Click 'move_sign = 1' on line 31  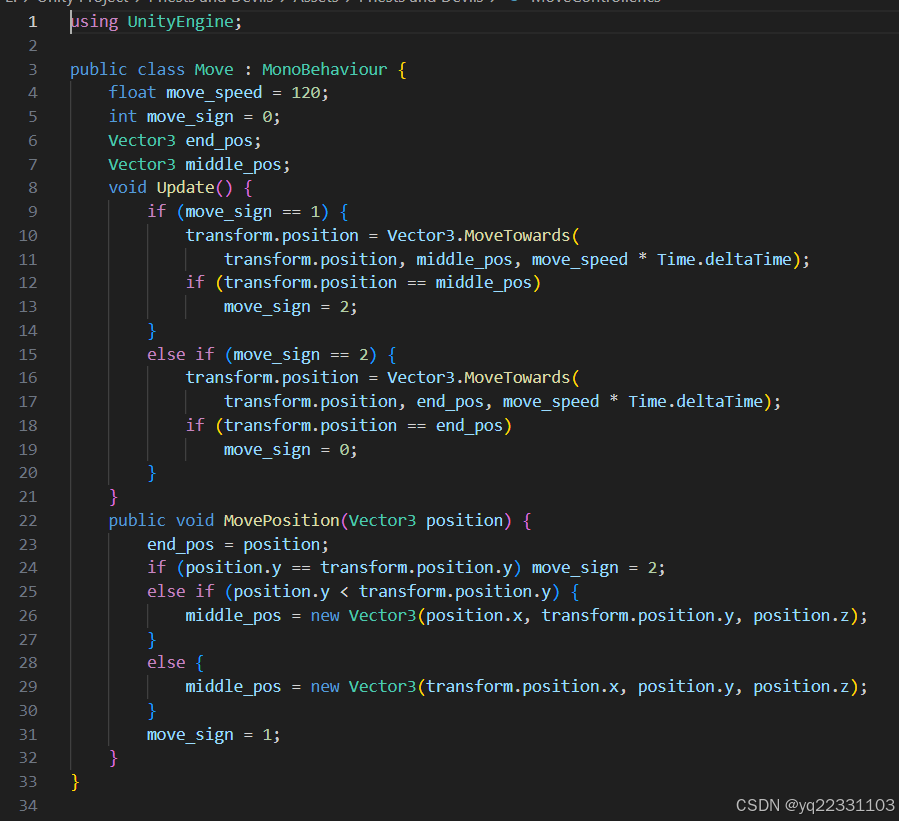coord(209,734)
